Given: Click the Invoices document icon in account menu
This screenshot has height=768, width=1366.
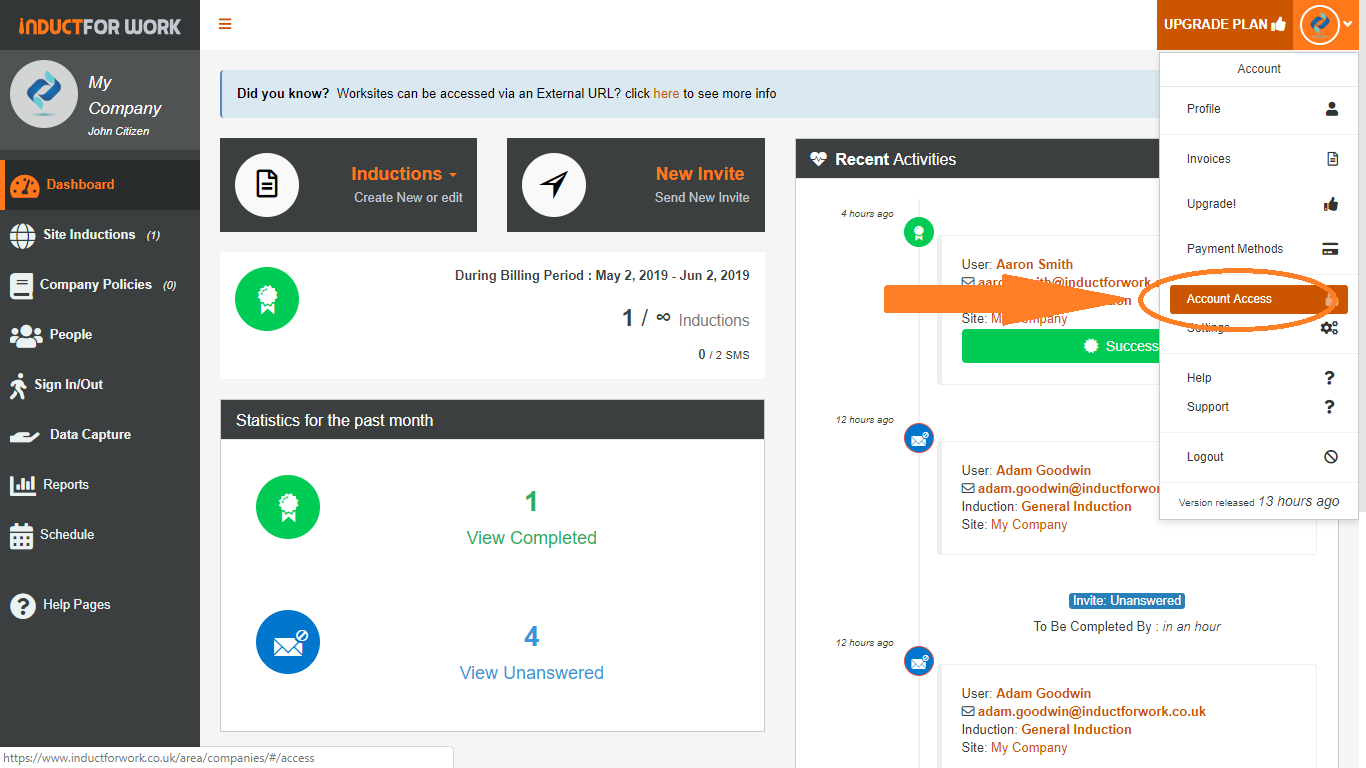Looking at the screenshot, I should (1332, 159).
